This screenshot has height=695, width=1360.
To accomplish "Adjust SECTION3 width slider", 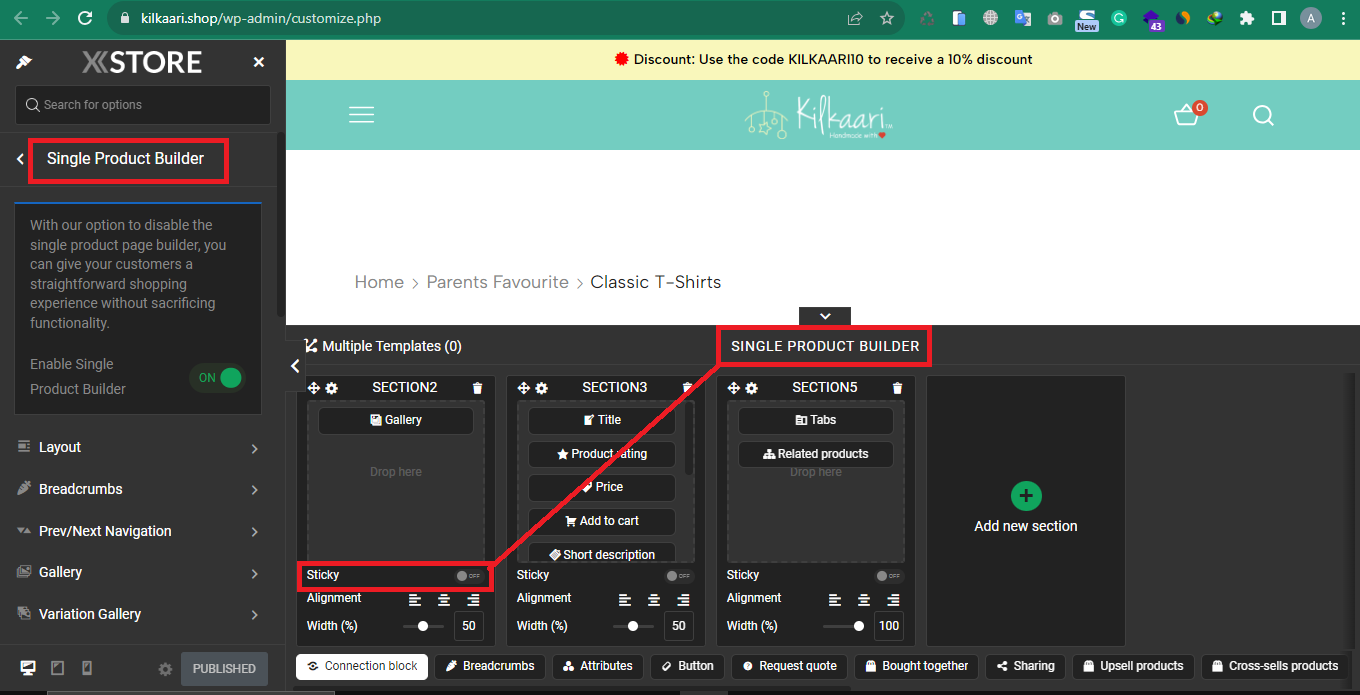I will (633, 626).
